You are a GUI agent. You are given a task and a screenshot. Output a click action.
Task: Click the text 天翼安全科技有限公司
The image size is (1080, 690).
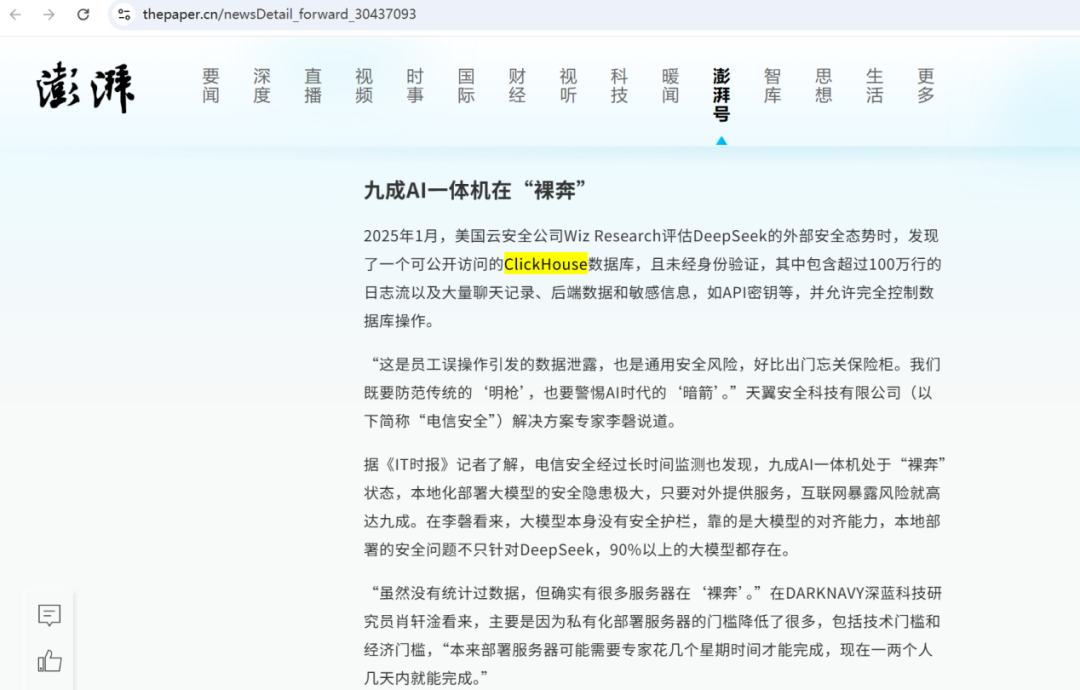[x=823, y=393]
